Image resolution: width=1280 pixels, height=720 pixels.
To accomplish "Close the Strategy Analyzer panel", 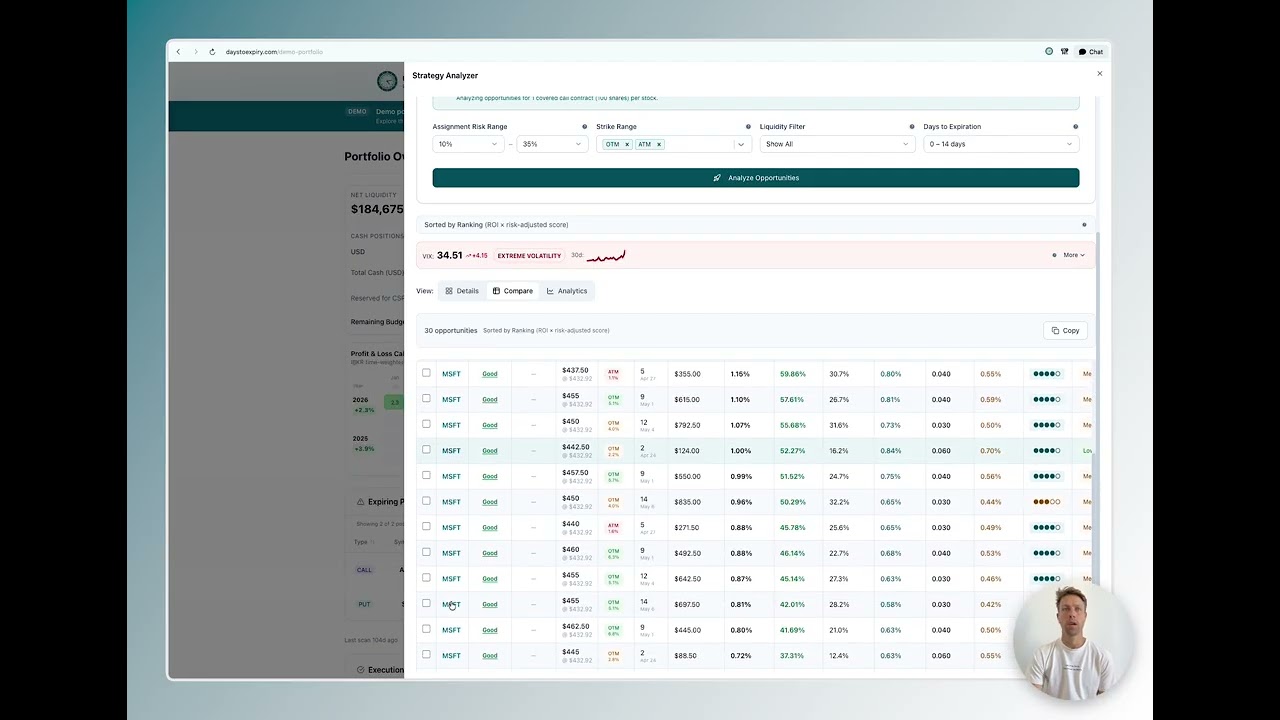I will pyautogui.click(x=1100, y=74).
